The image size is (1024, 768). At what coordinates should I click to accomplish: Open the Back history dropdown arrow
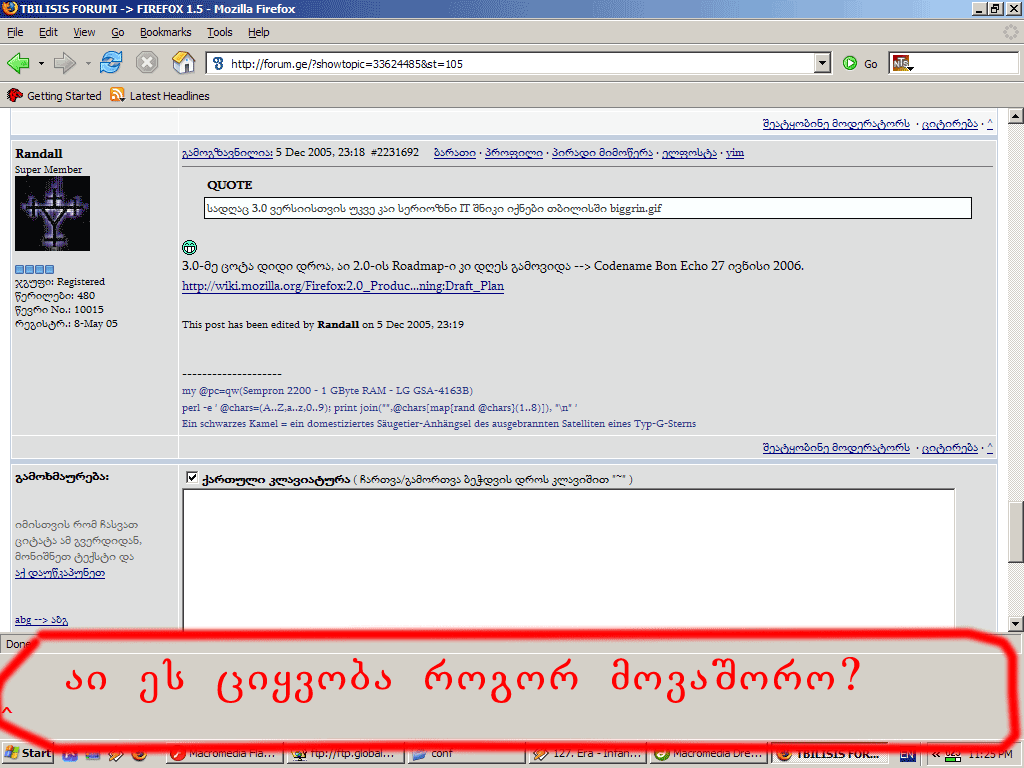pos(41,63)
